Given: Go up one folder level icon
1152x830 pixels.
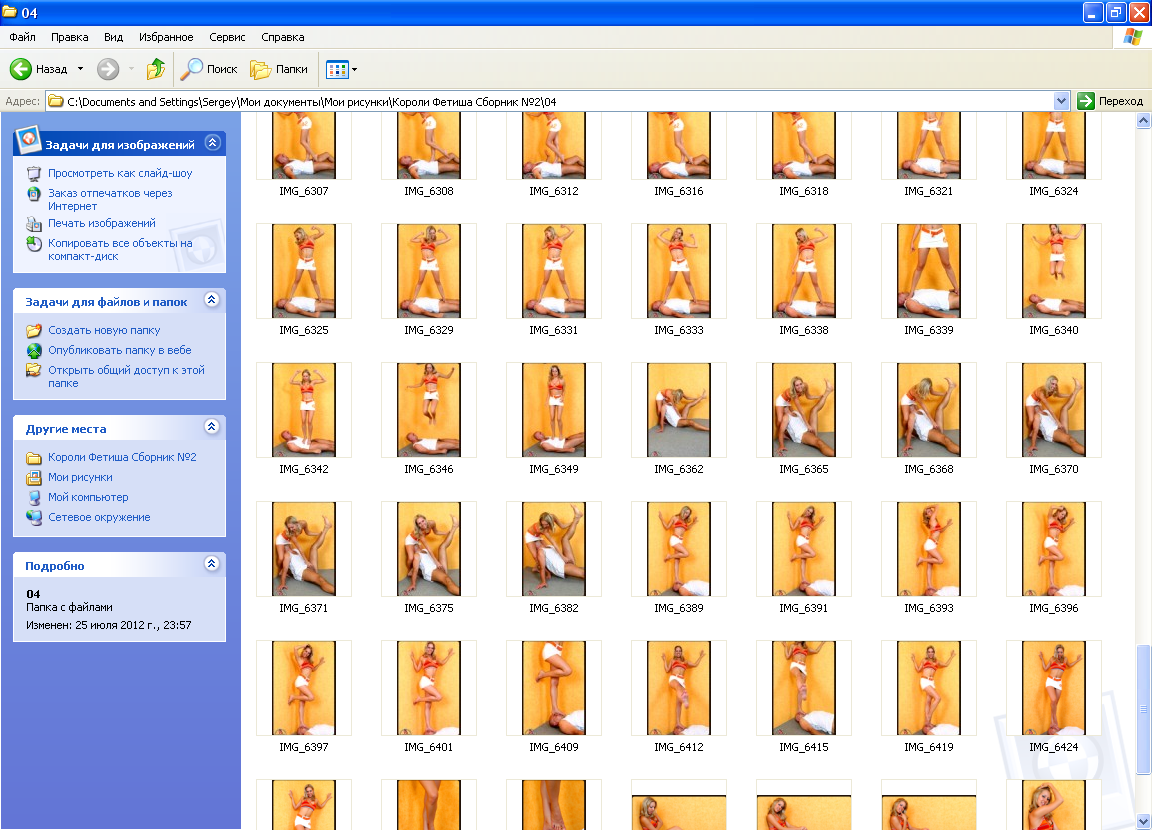Looking at the screenshot, I should pos(156,69).
